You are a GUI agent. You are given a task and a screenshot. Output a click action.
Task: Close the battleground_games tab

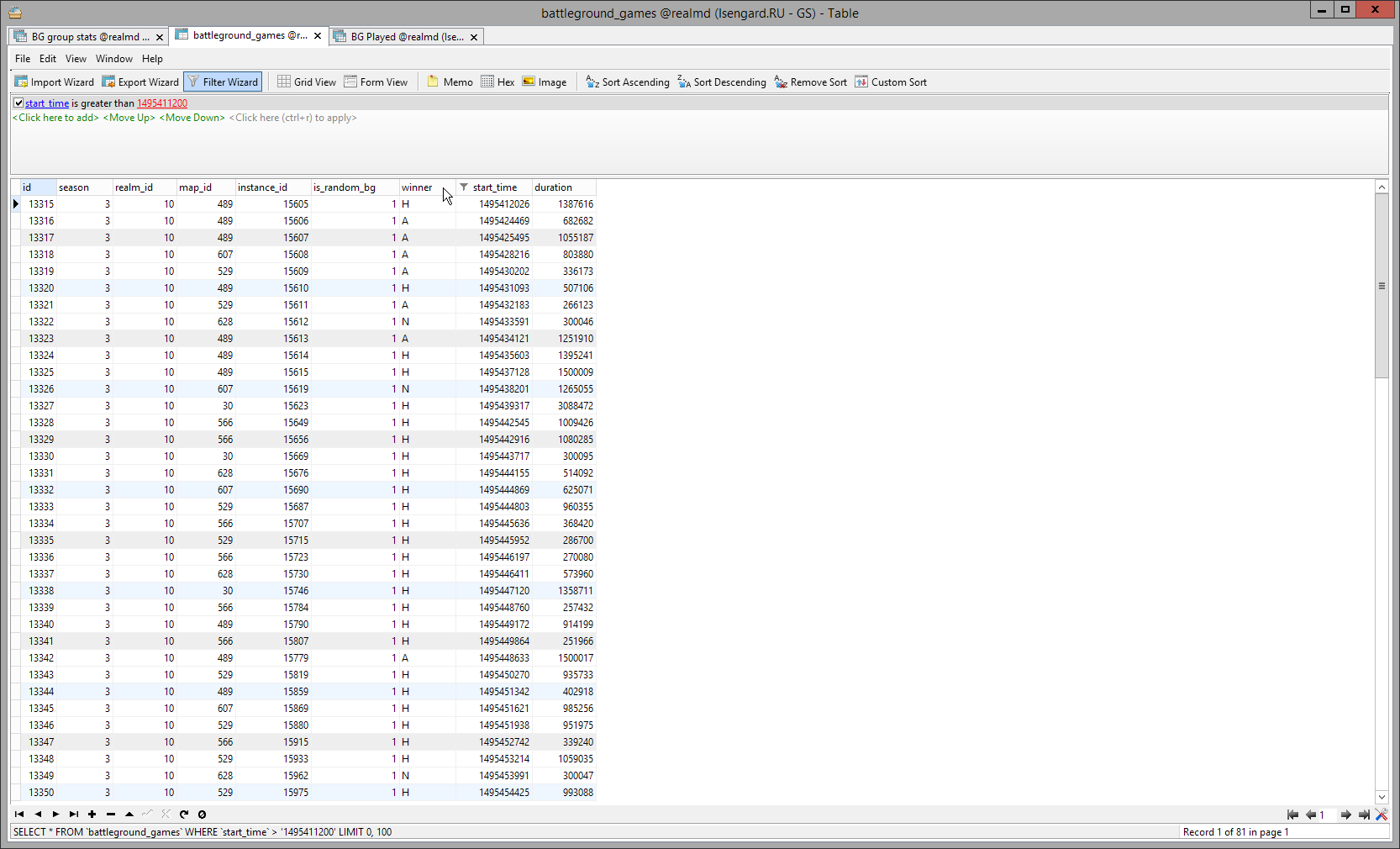click(318, 36)
